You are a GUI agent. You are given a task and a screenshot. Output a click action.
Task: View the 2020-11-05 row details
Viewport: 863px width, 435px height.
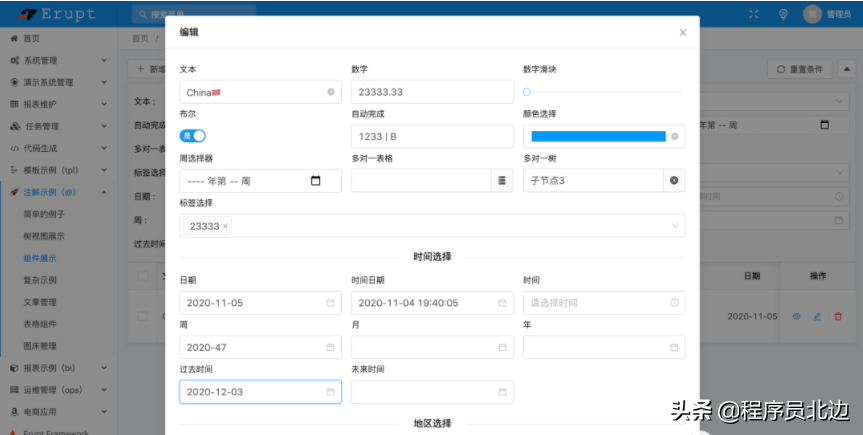[x=796, y=317]
